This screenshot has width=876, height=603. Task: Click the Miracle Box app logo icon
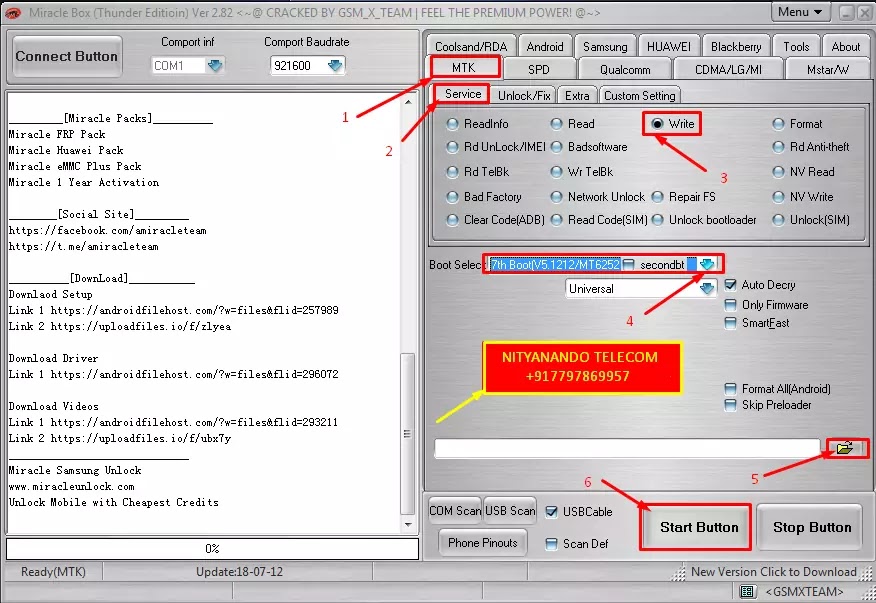point(12,12)
